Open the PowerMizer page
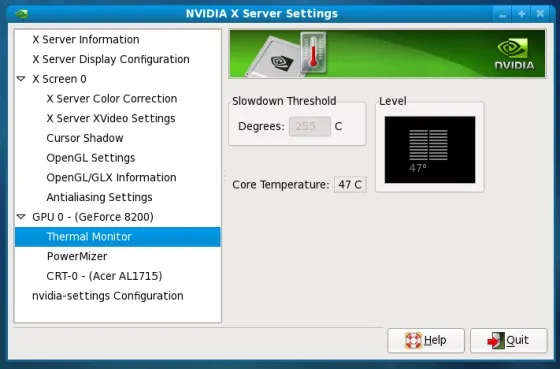 77,256
